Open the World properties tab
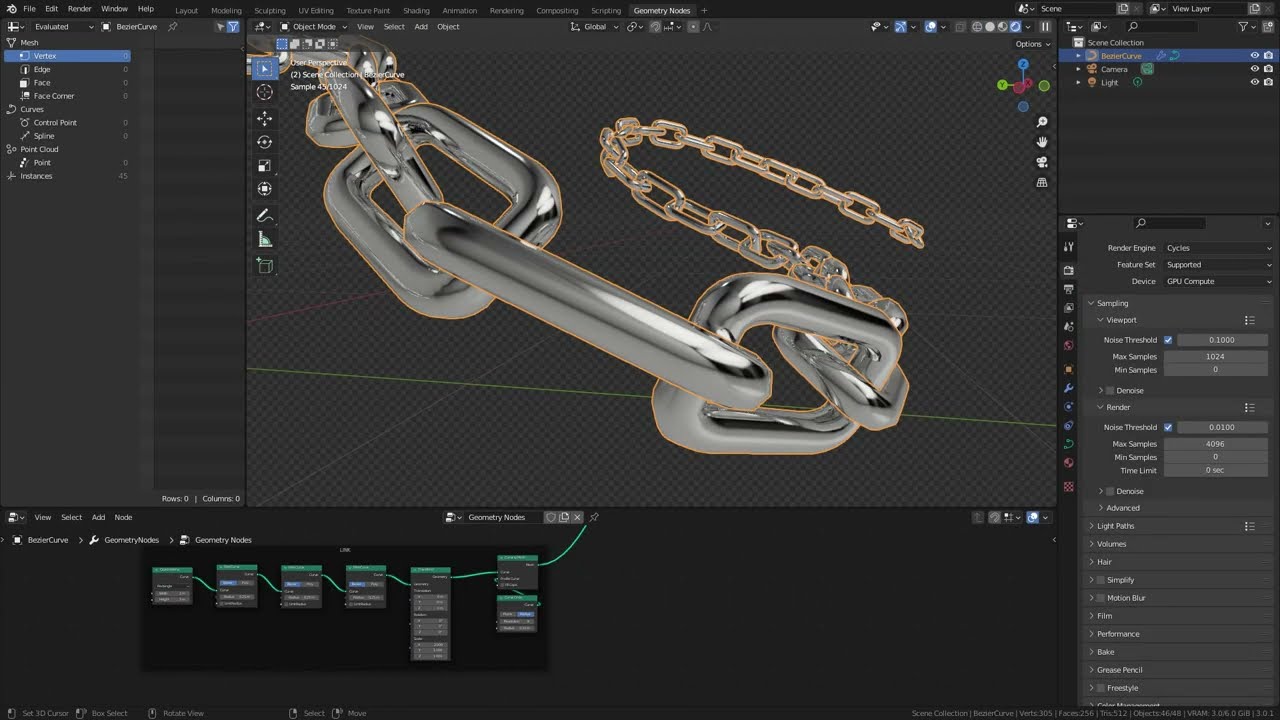This screenshot has width=1280, height=720. coord(1068,346)
